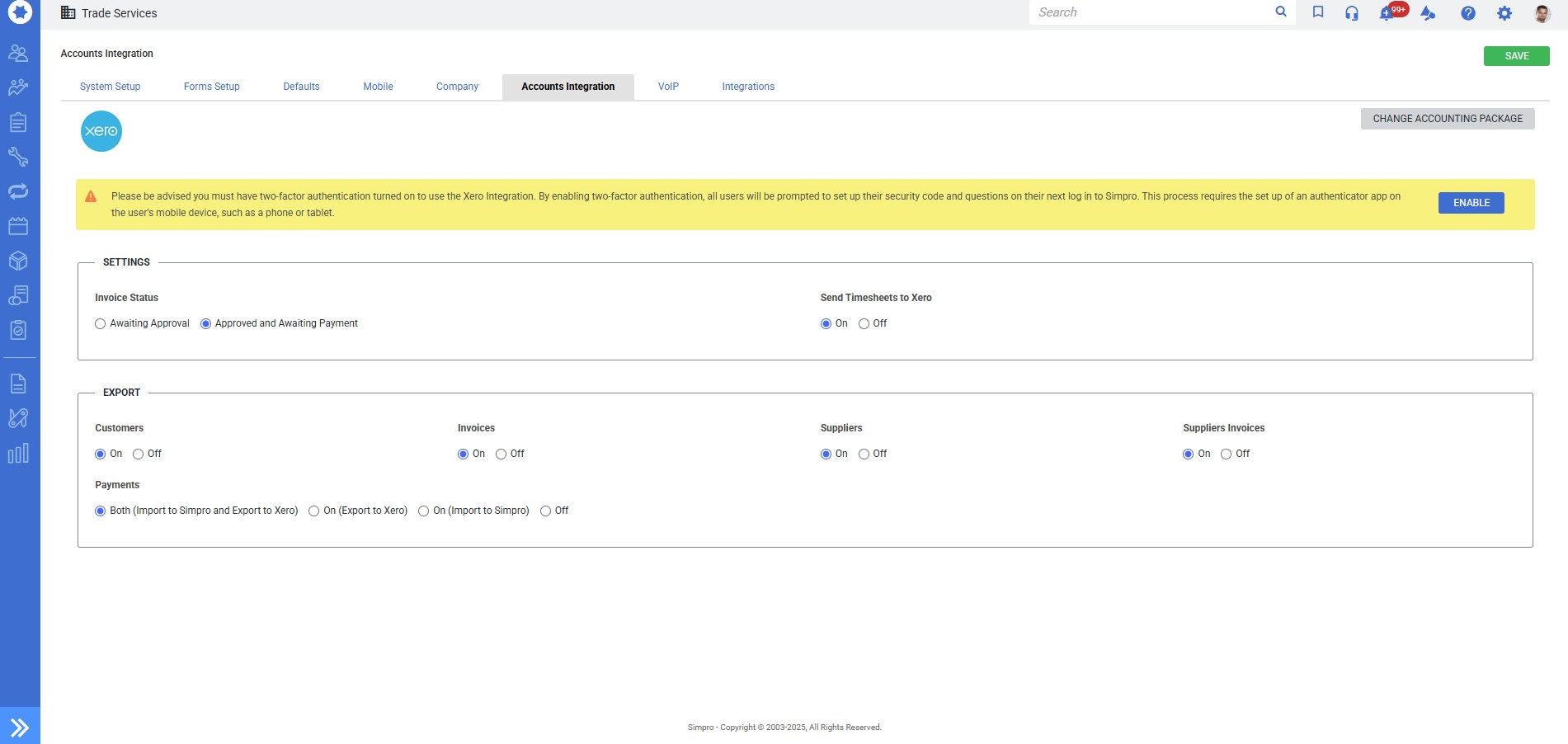Click the wrench icon in sidebar

(x=18, y=157)
